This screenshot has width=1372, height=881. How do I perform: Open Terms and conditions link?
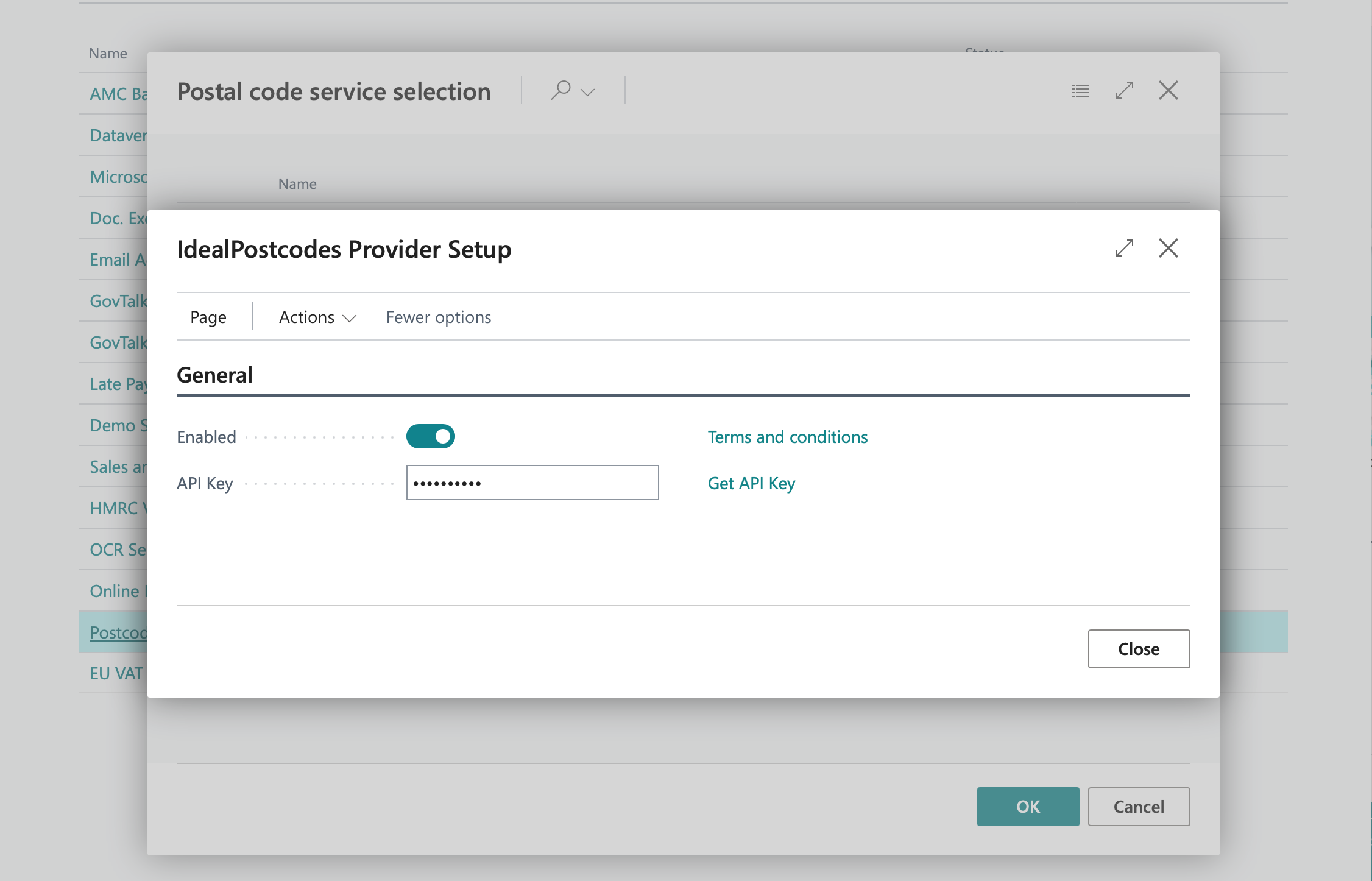click(x=787, y=437)
